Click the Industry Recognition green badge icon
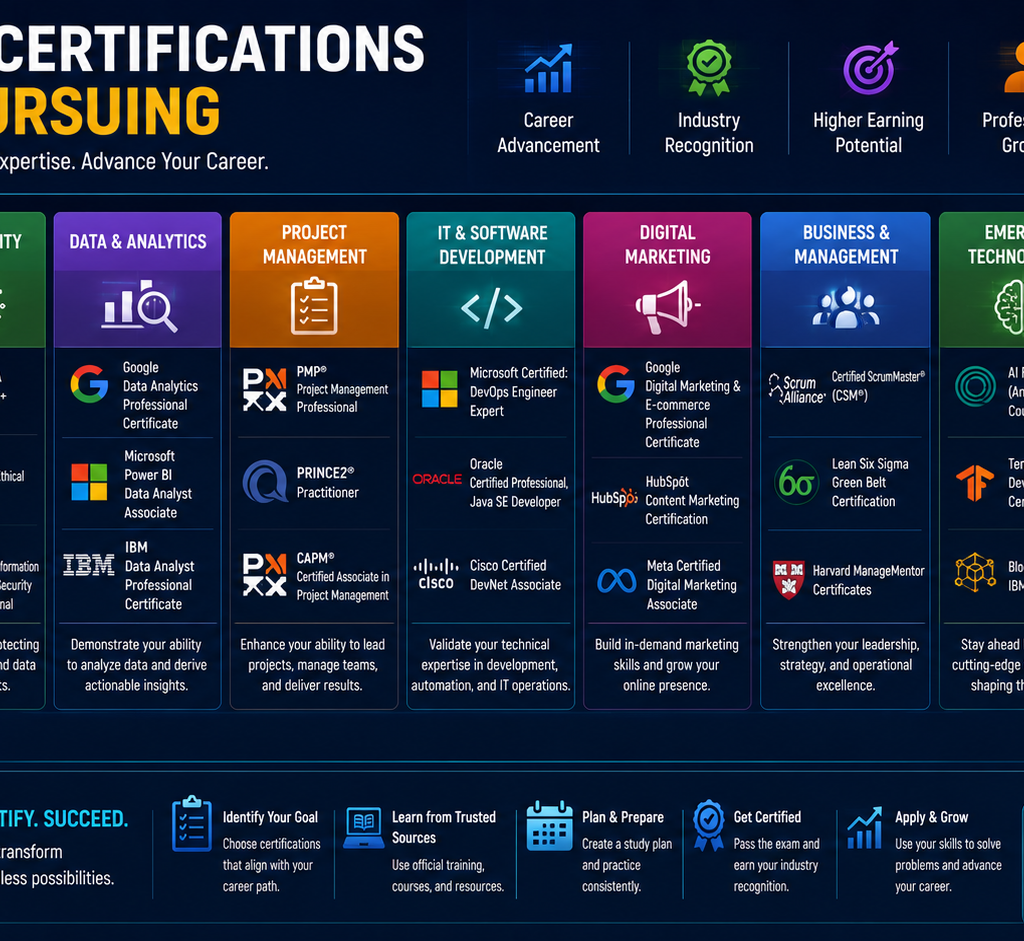 pyautogui.click(x=709, y=68)
